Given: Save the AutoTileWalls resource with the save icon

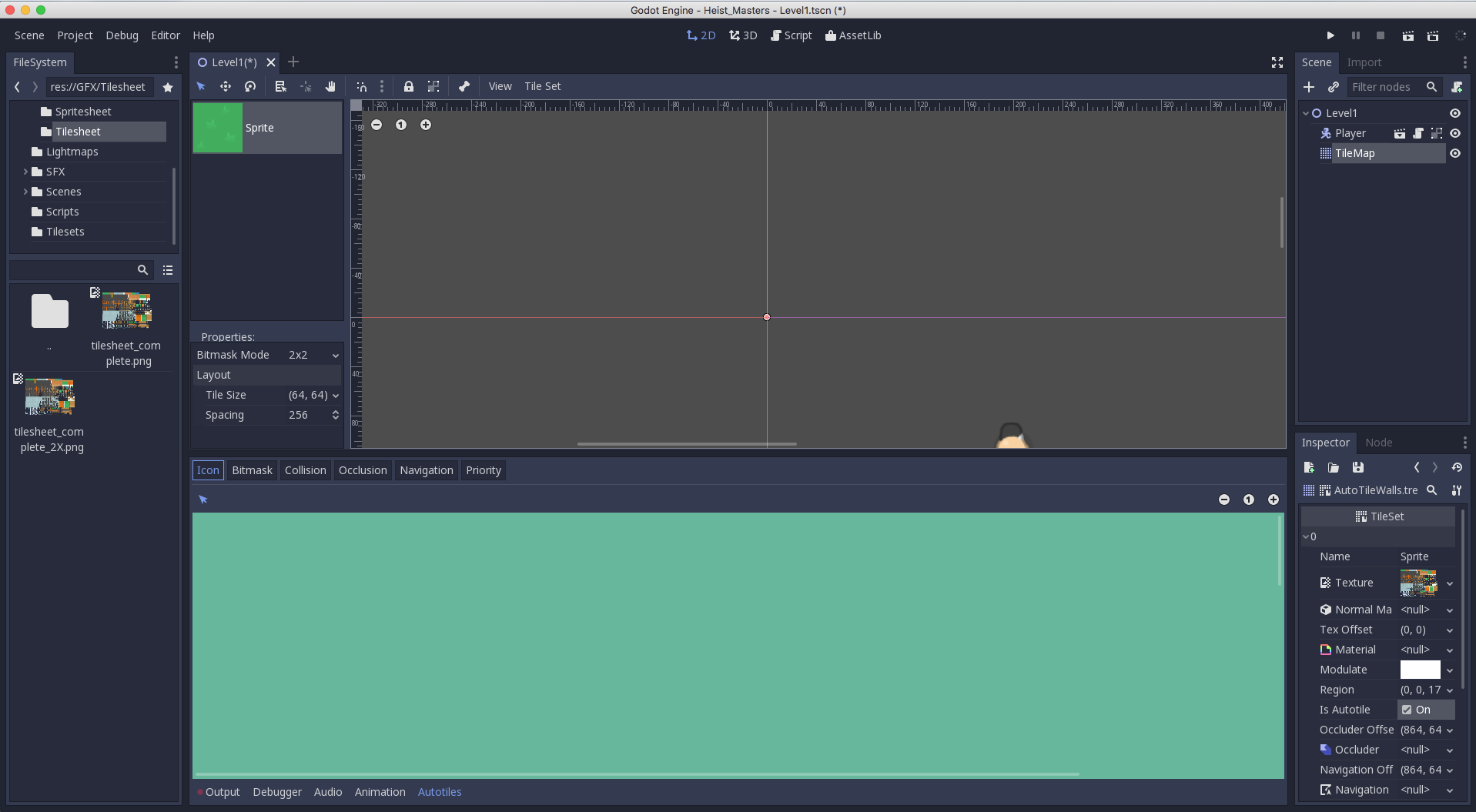Looking at the screenshot, I should coord(1358,468).
